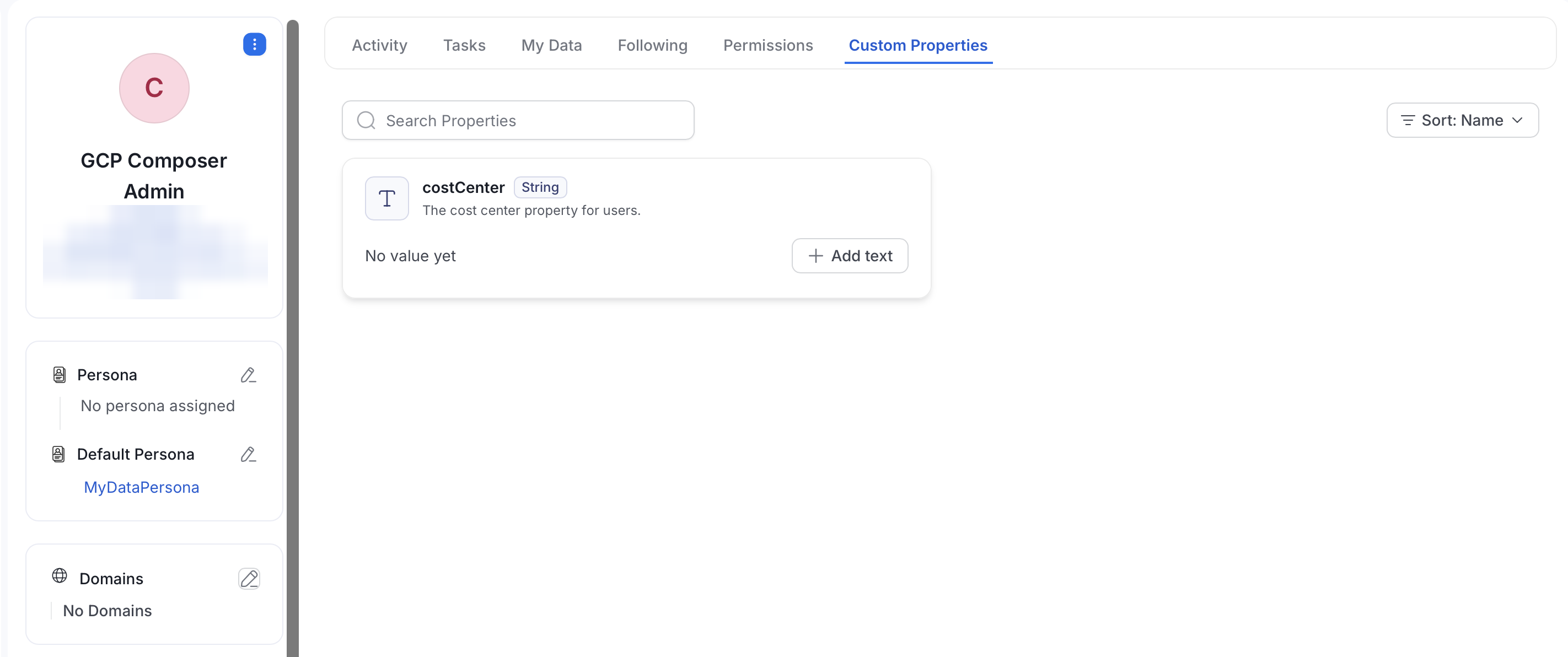
Task: Click the GCP Composer Admin name
Action: (154, 176)
